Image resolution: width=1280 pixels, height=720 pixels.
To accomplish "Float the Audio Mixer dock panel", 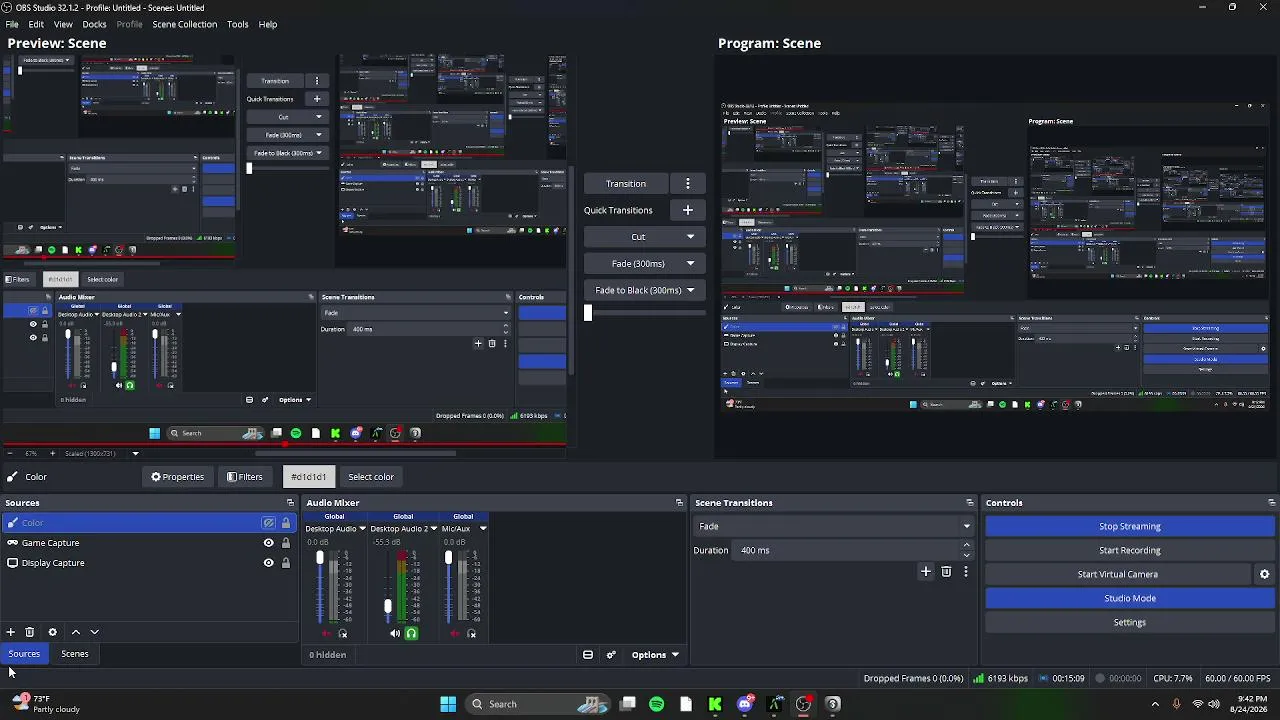I will point(679,503).
